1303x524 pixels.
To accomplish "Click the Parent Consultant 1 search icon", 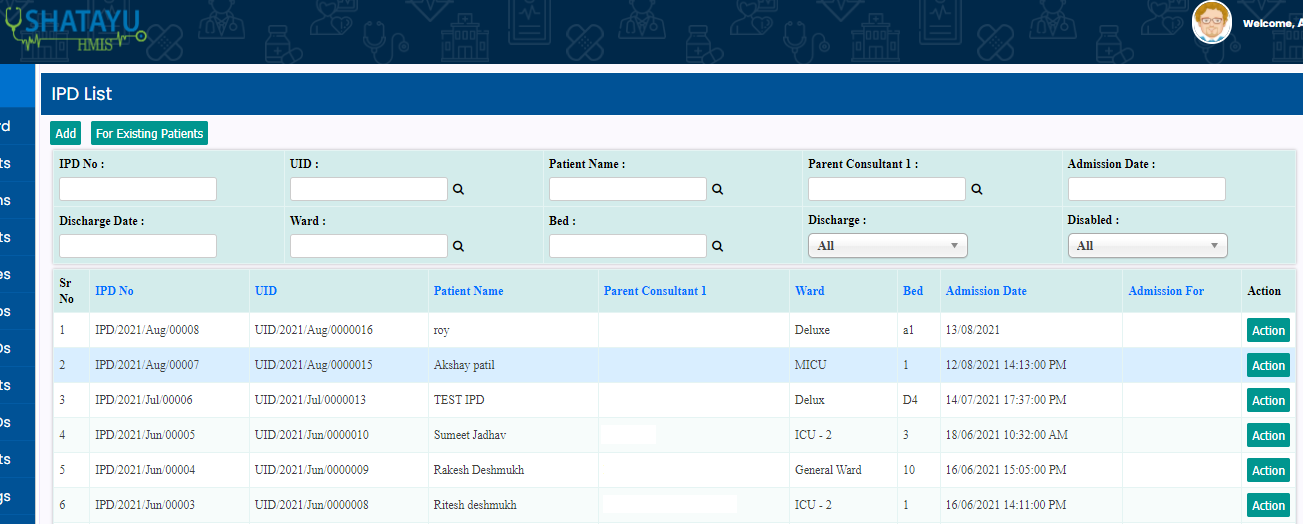I will click(976, 189).
